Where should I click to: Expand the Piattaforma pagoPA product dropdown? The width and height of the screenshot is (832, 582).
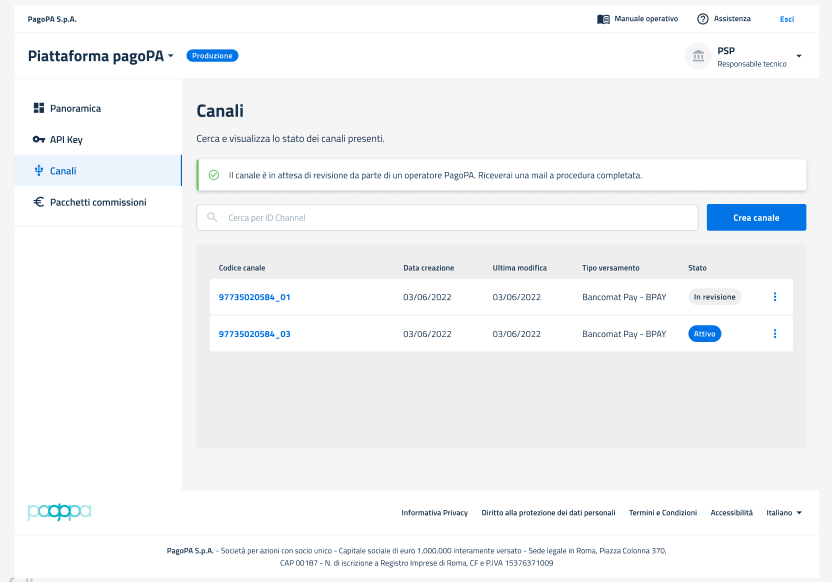[171, 56]
